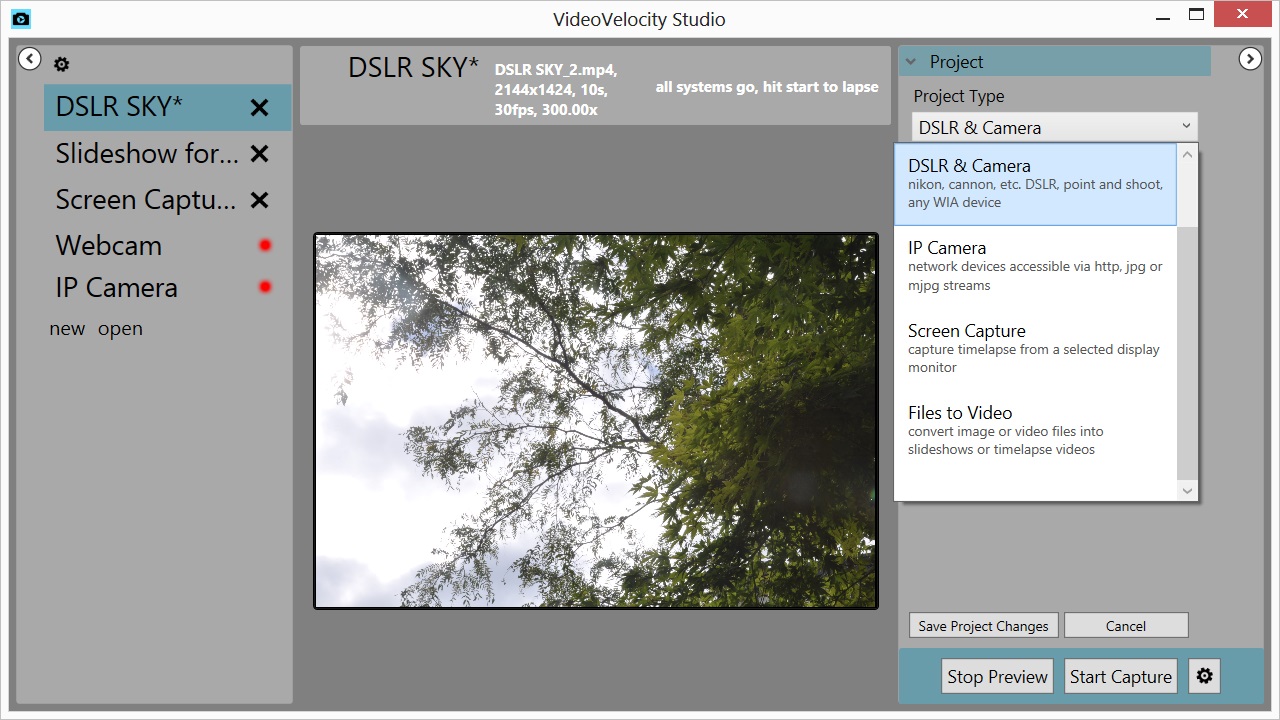Choose IP Camera project type option
Screen dimensions: 1280x720
(x=1035, y=266)
